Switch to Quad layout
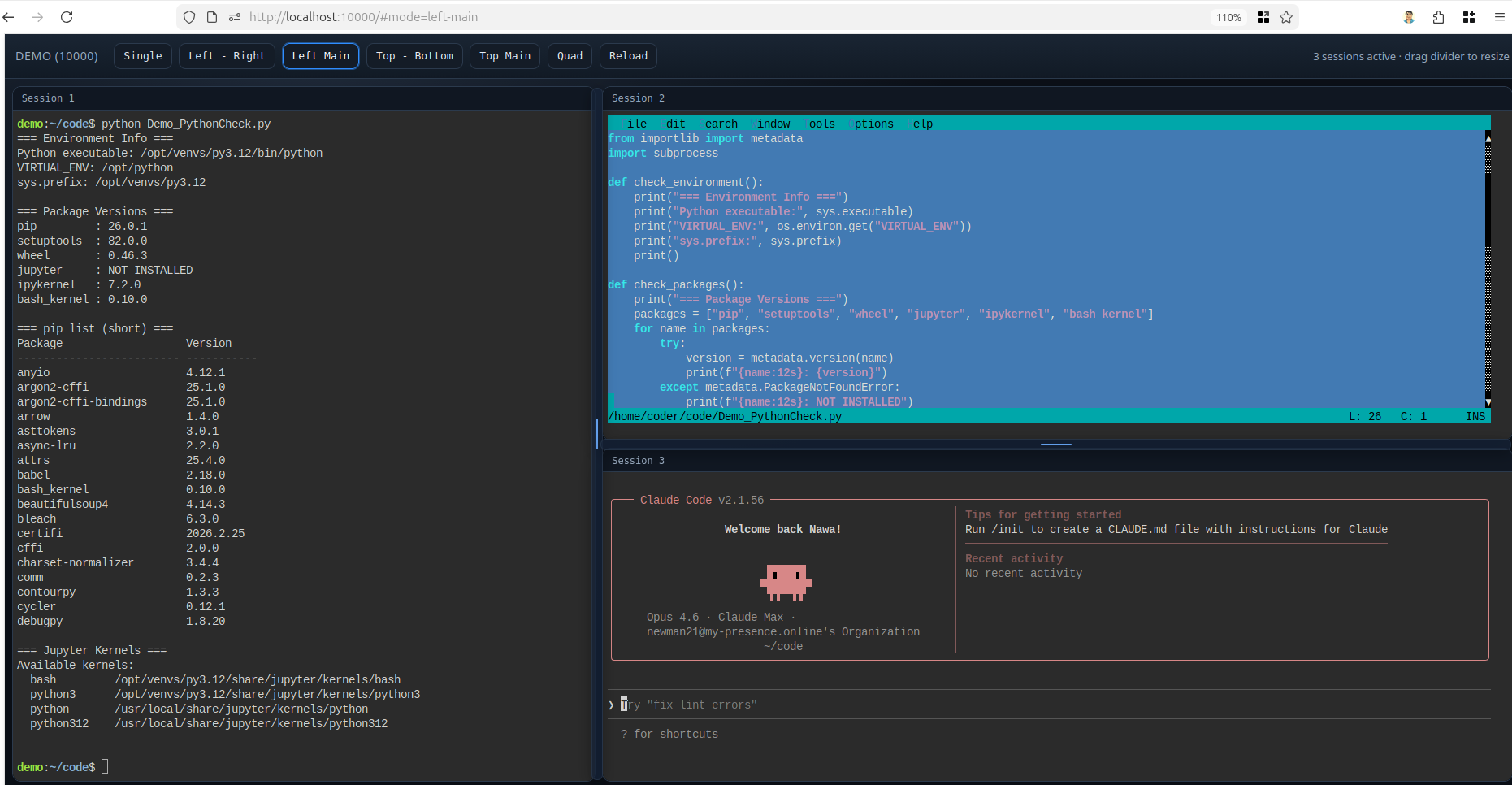The image size is (1512, 785). (570, 56)
